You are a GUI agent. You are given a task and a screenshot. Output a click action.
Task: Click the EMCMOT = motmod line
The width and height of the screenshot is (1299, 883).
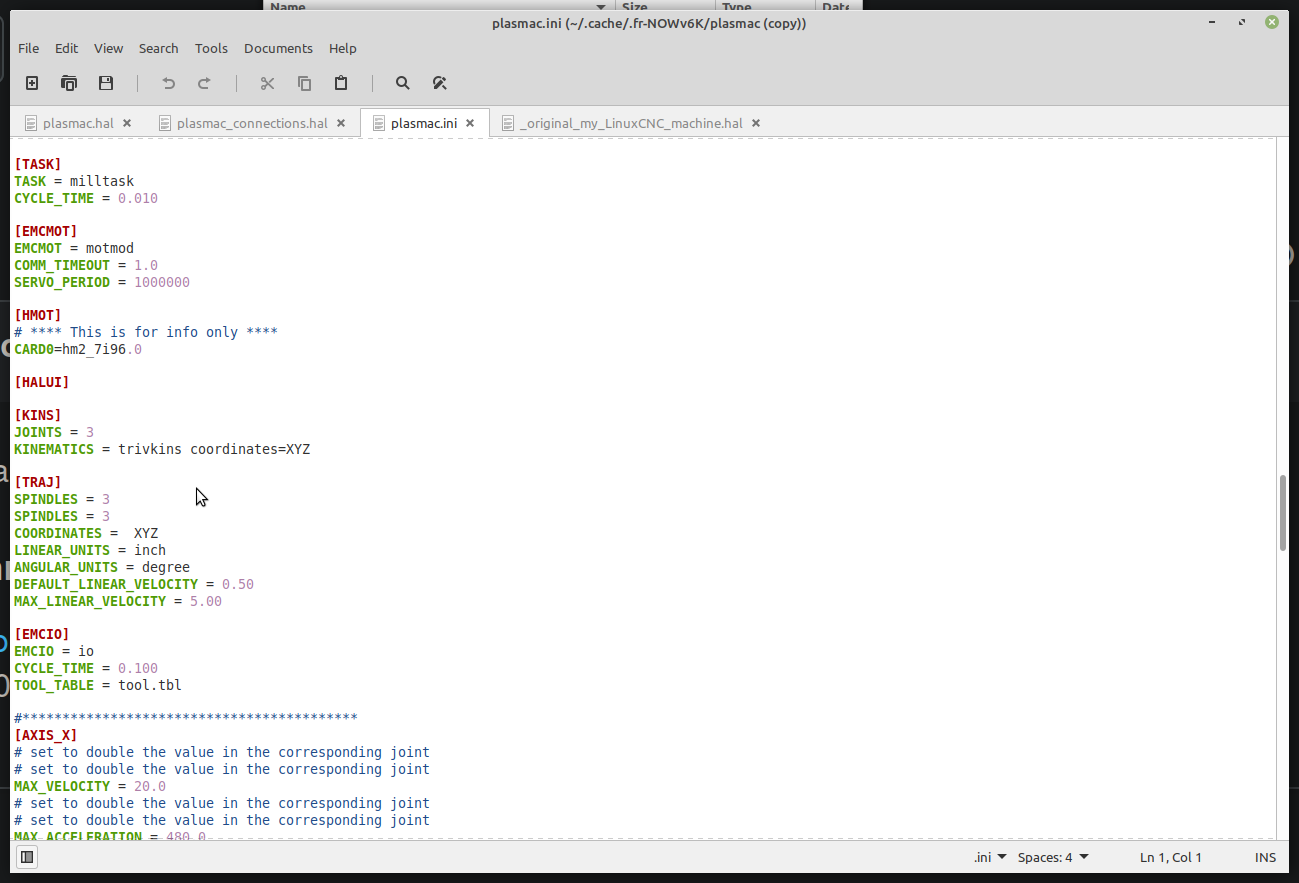point(74,248)
